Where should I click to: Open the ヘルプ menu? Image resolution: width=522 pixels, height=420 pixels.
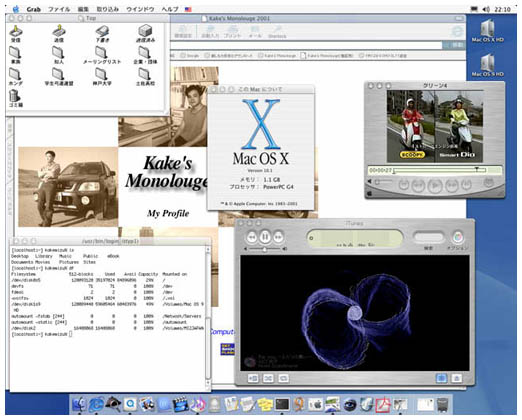[x=170, y=9]
